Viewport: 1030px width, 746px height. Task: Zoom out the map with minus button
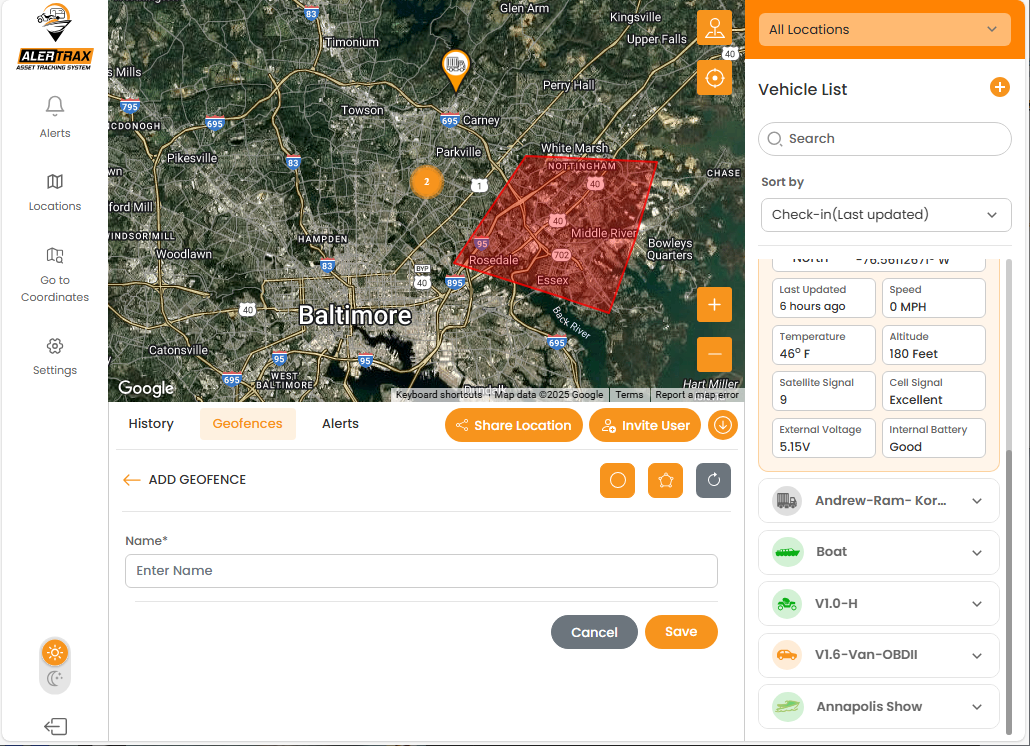pyautogui.click(x=715, y=354)
